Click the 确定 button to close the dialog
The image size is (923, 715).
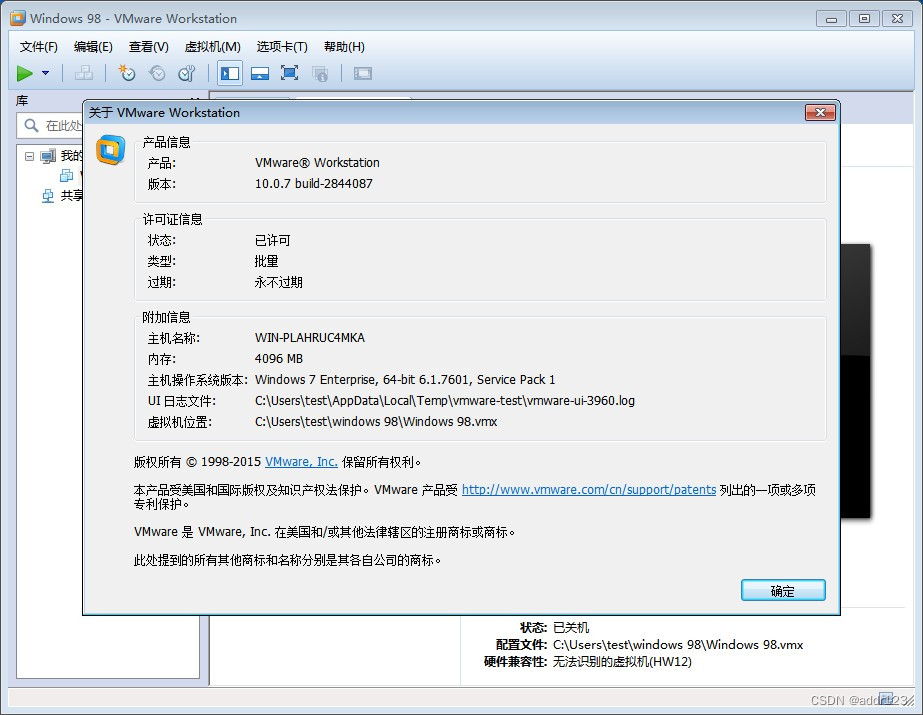click(x=783, y=590)
